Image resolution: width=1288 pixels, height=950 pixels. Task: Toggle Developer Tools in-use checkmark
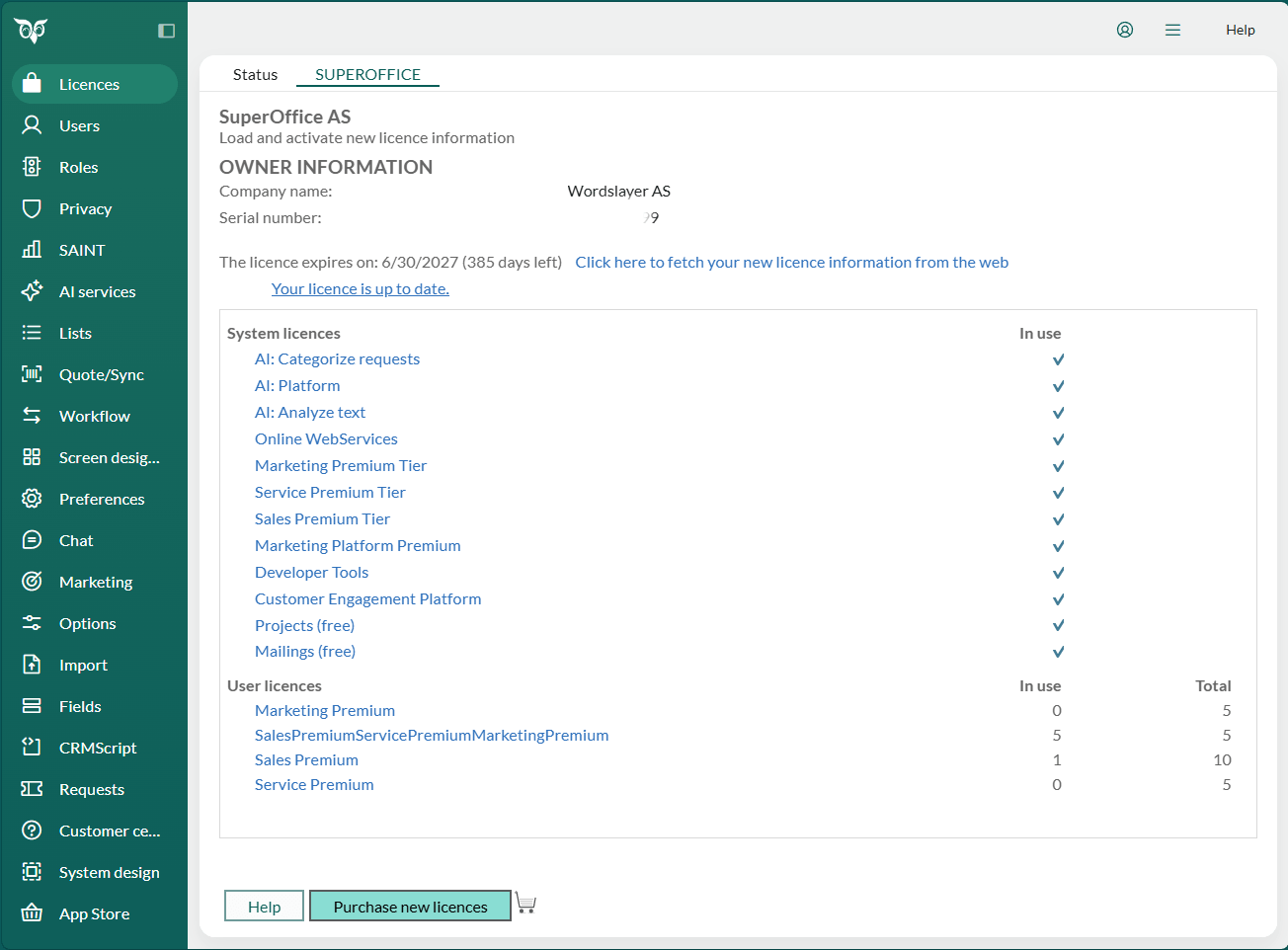pos(1058,573)
